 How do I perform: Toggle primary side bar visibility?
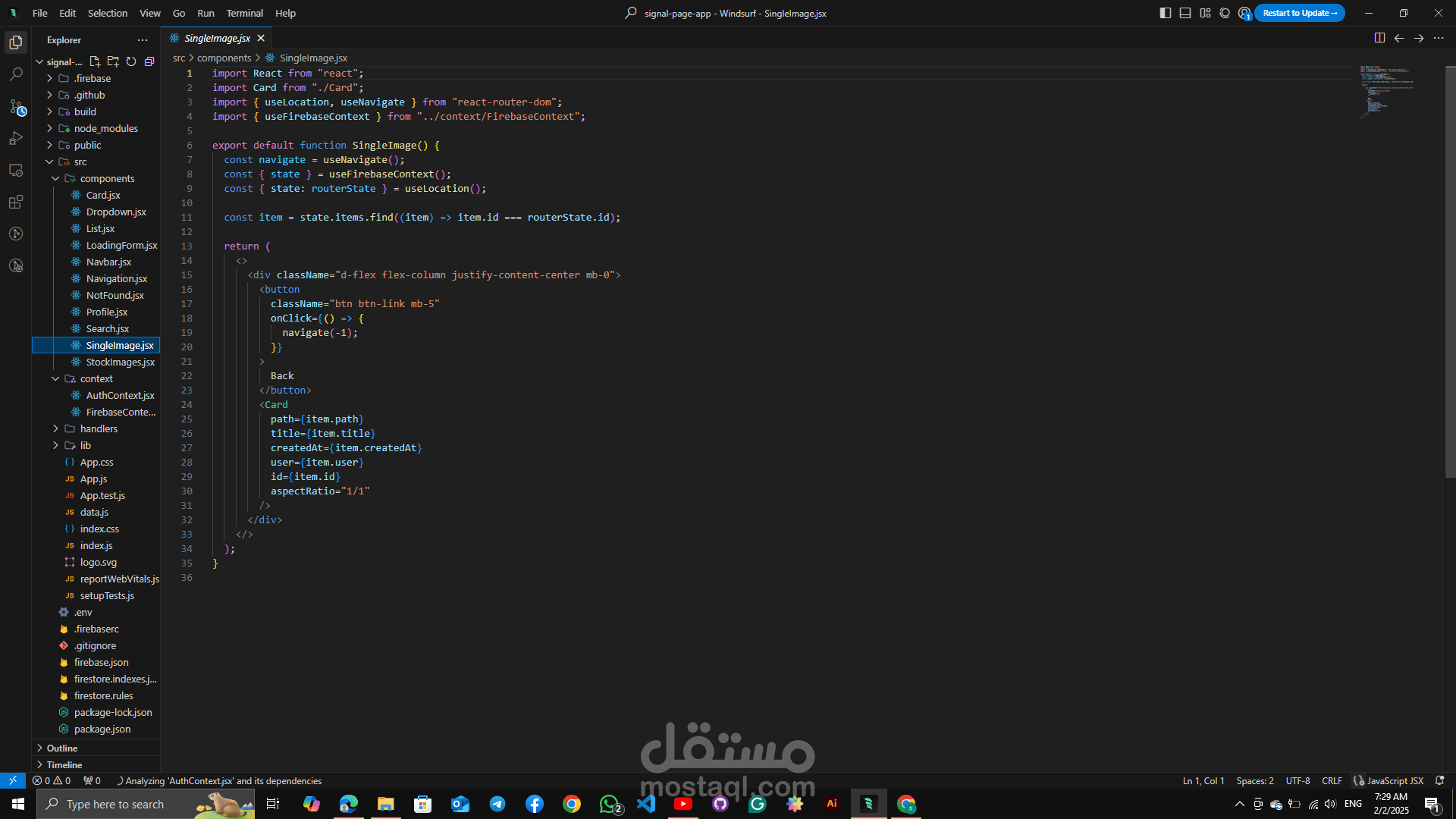1166,13
